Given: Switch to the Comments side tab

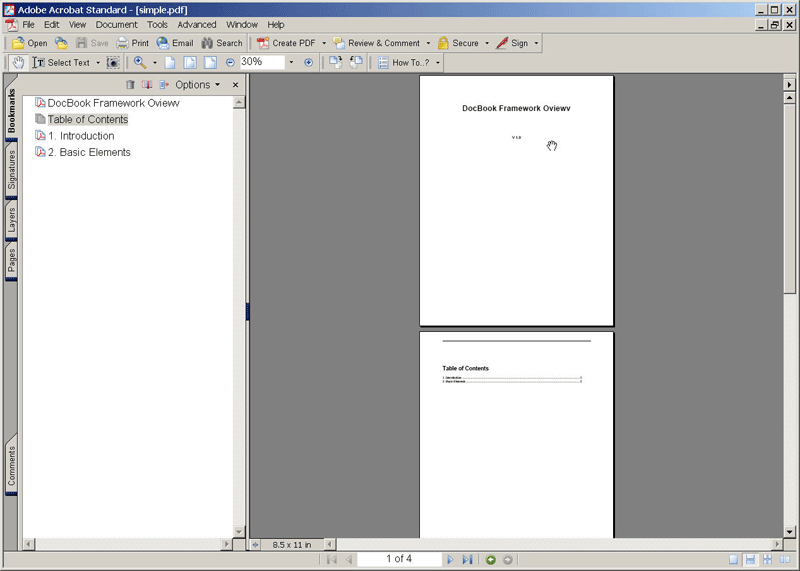Looking at the screenshot, I should tap(11, 465).
